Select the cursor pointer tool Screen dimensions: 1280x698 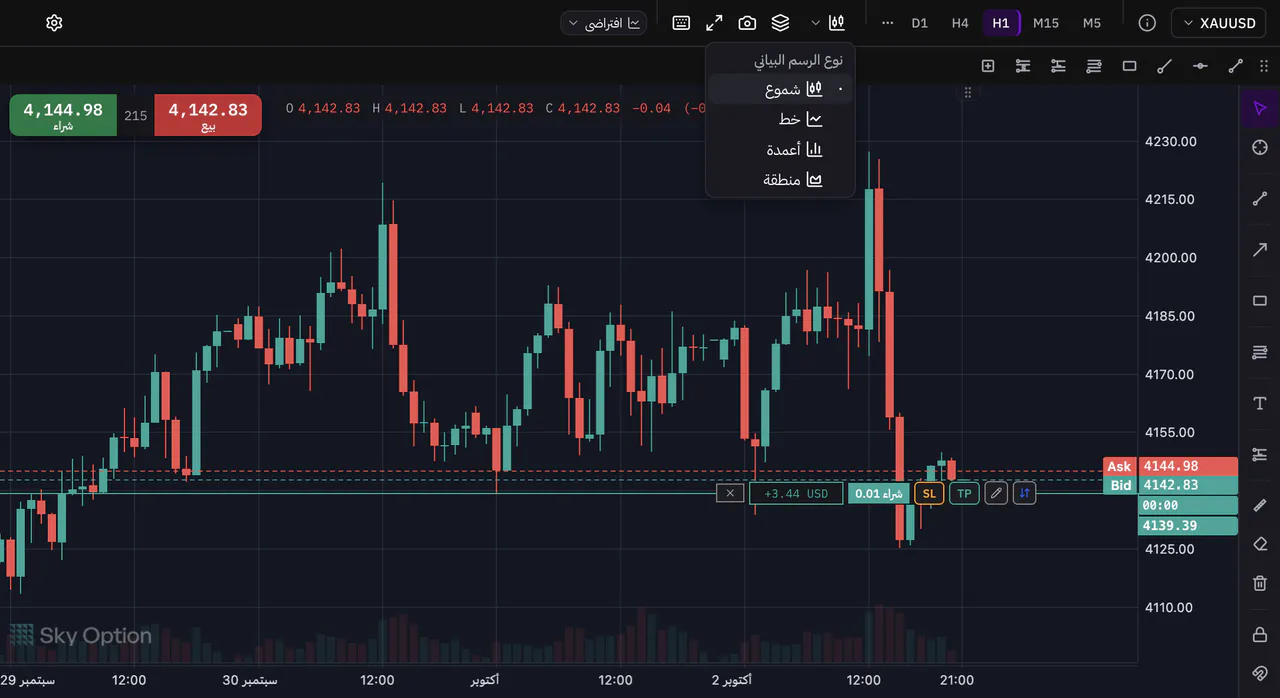(1260, 109)
